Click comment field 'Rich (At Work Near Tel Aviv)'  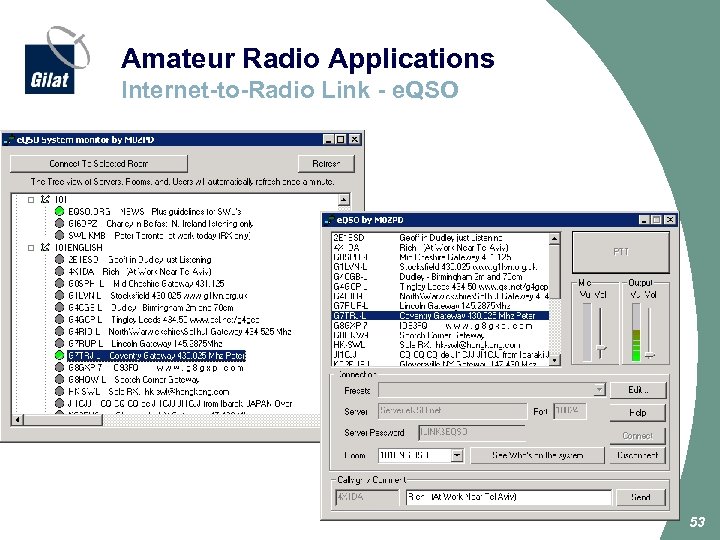pos(509,497)
